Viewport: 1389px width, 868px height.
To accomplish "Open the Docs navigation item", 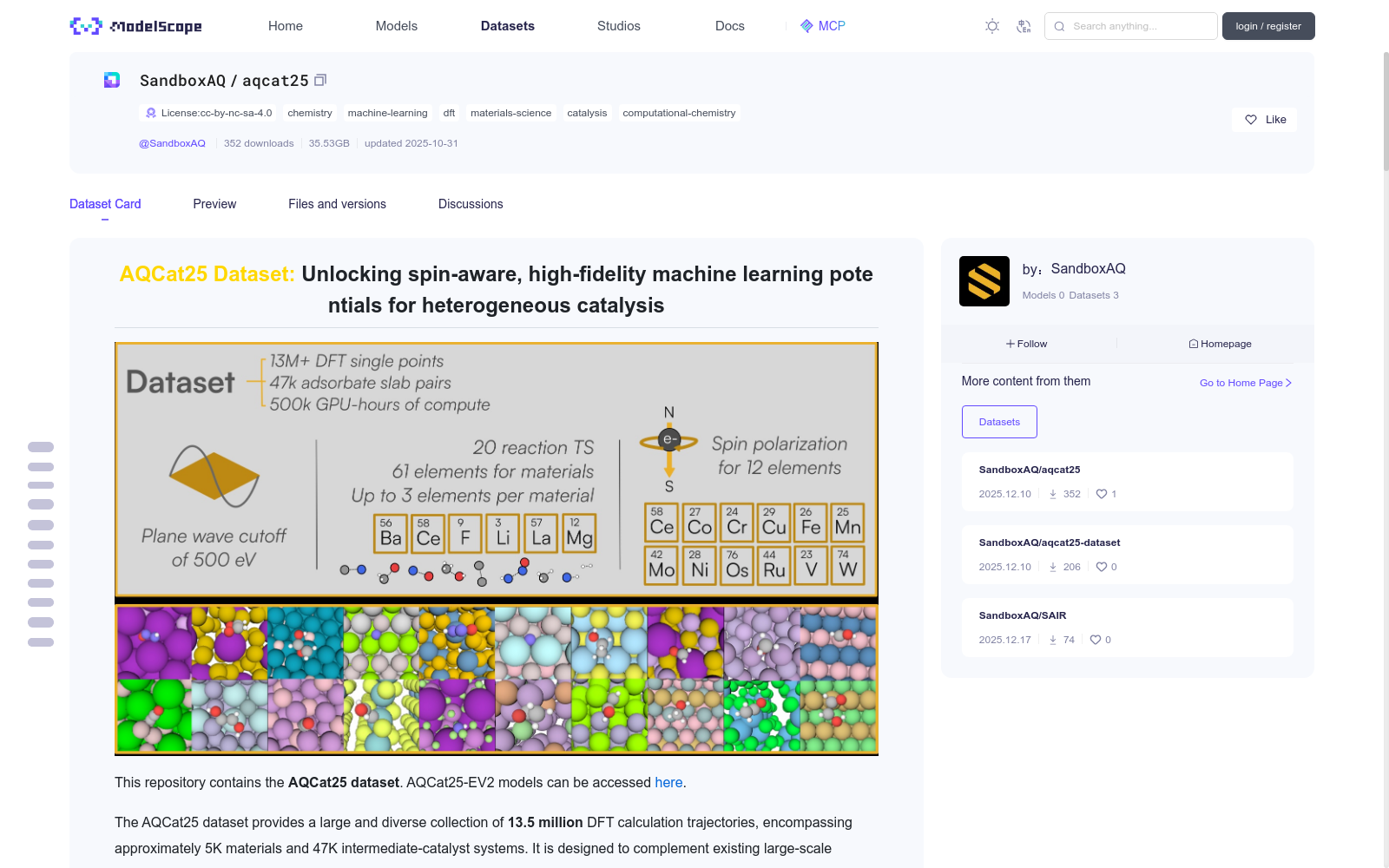I will click(x=730, y=26).
